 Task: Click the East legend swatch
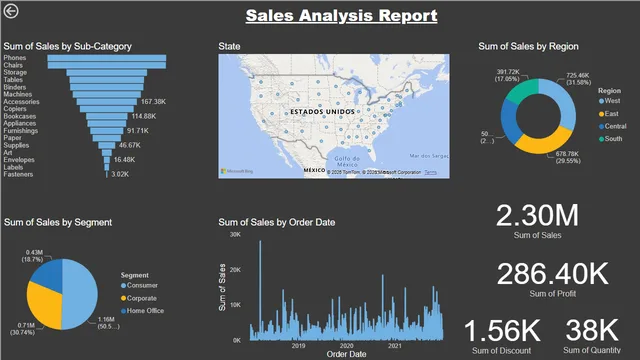coord(601,114)
